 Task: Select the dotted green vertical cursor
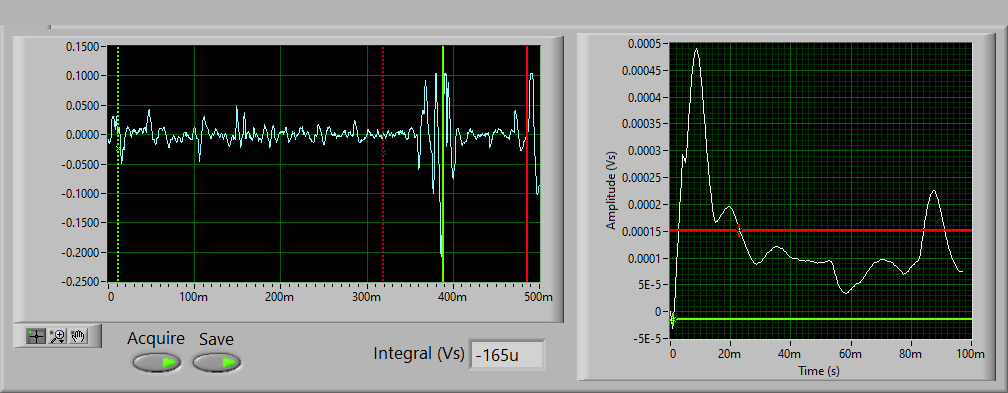[118, 164]
